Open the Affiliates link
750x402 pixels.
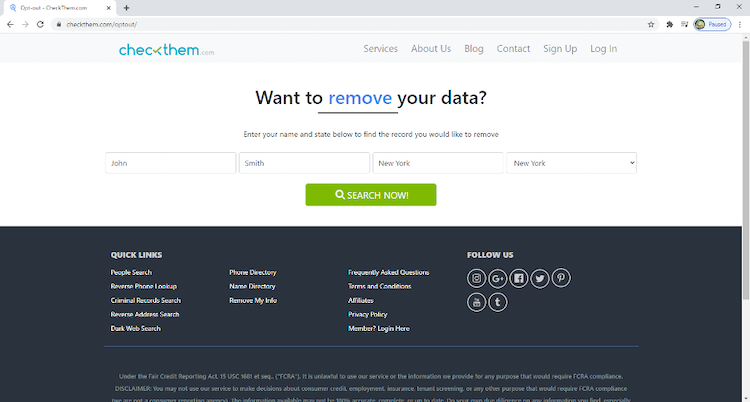(361, 301)
